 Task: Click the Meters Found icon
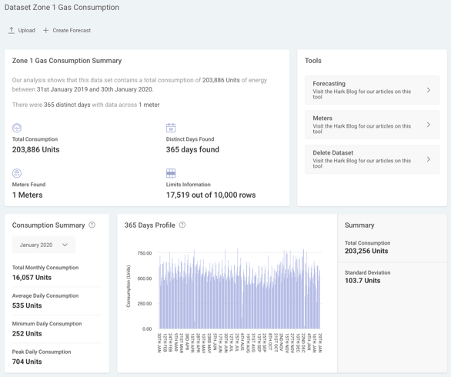[x=17, y=173]
